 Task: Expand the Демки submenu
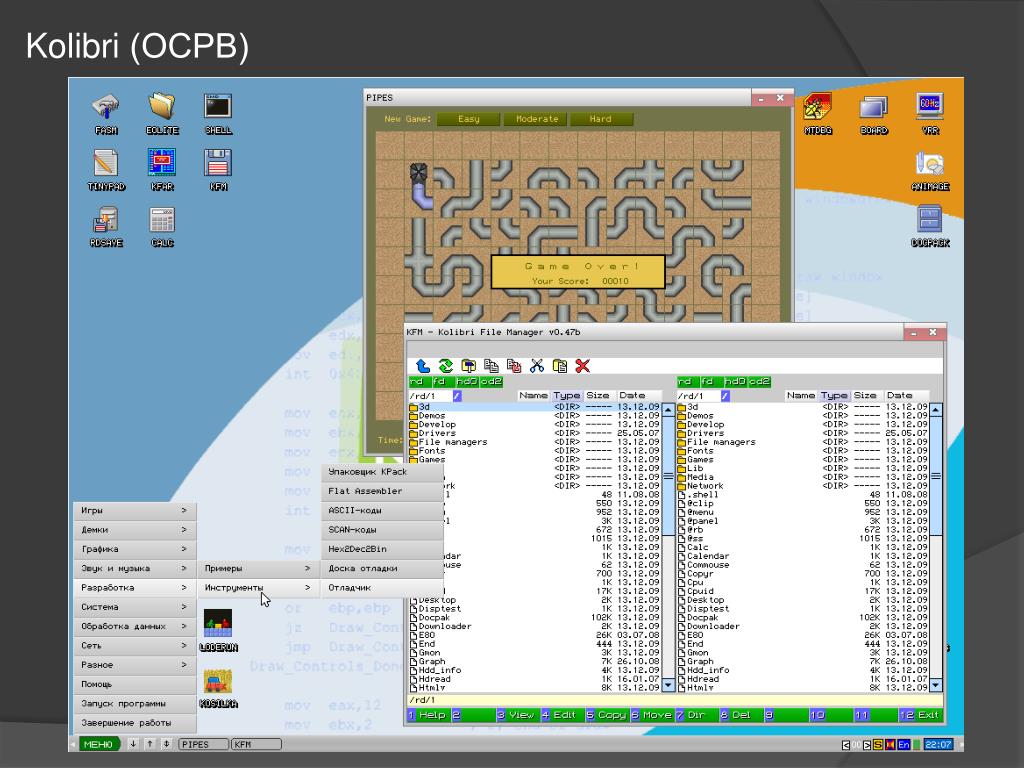[135, 530]
